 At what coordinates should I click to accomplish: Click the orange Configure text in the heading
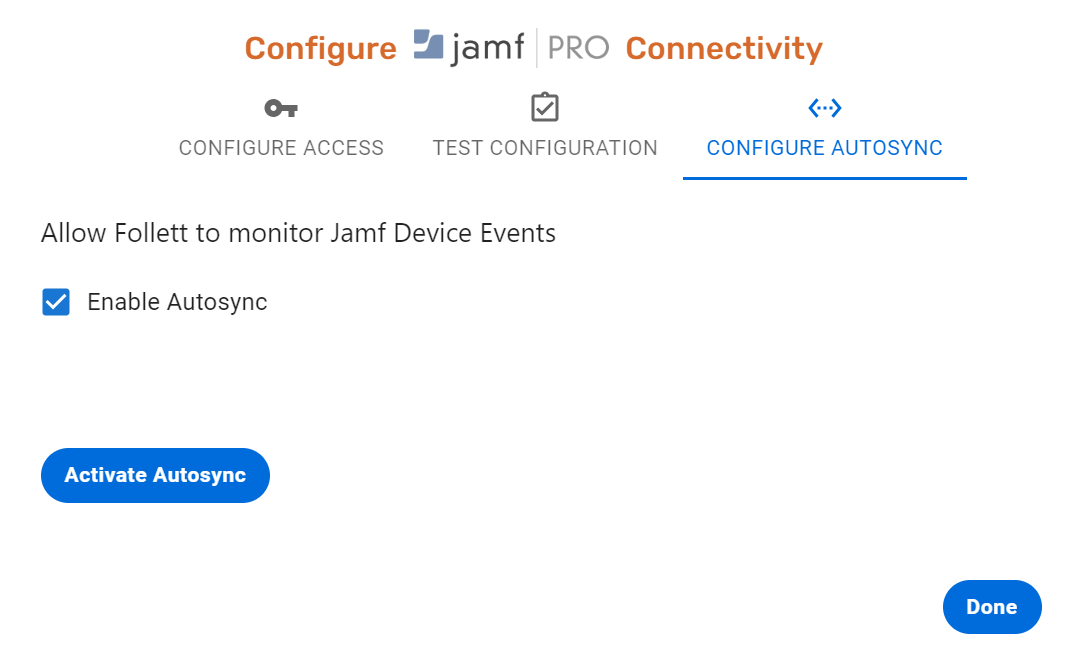coord(320,47)
